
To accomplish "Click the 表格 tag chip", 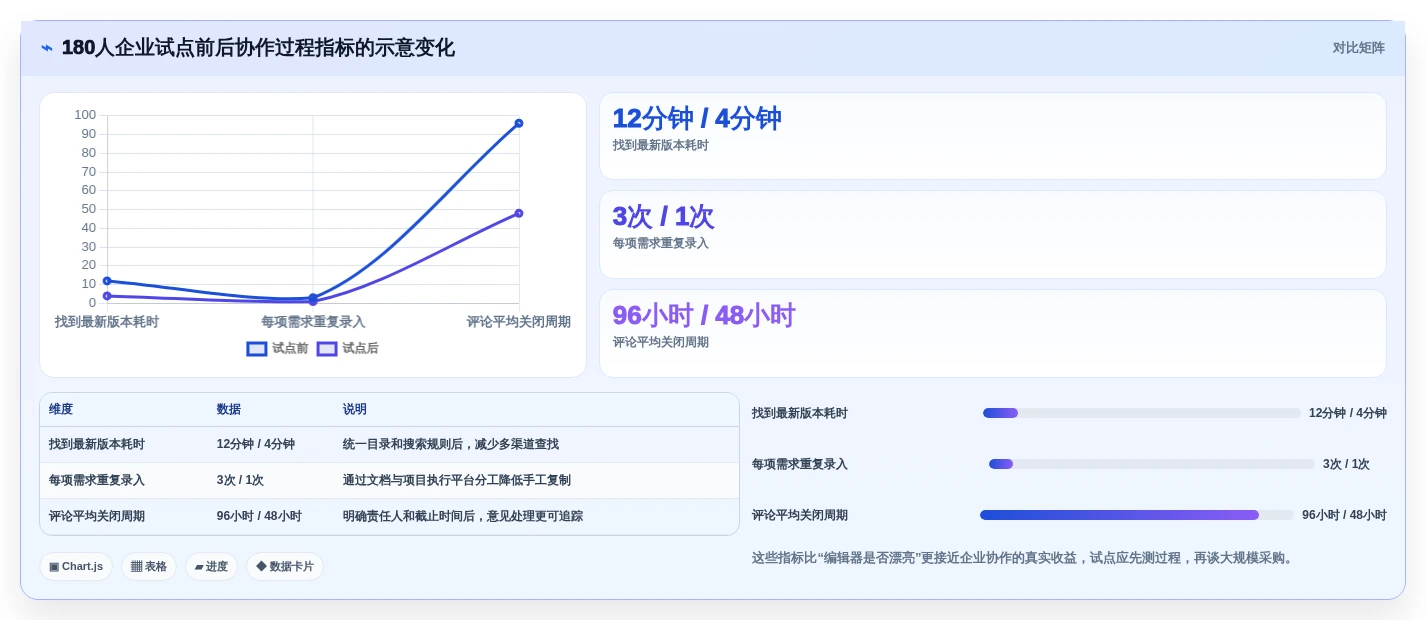I will (149, 567).
